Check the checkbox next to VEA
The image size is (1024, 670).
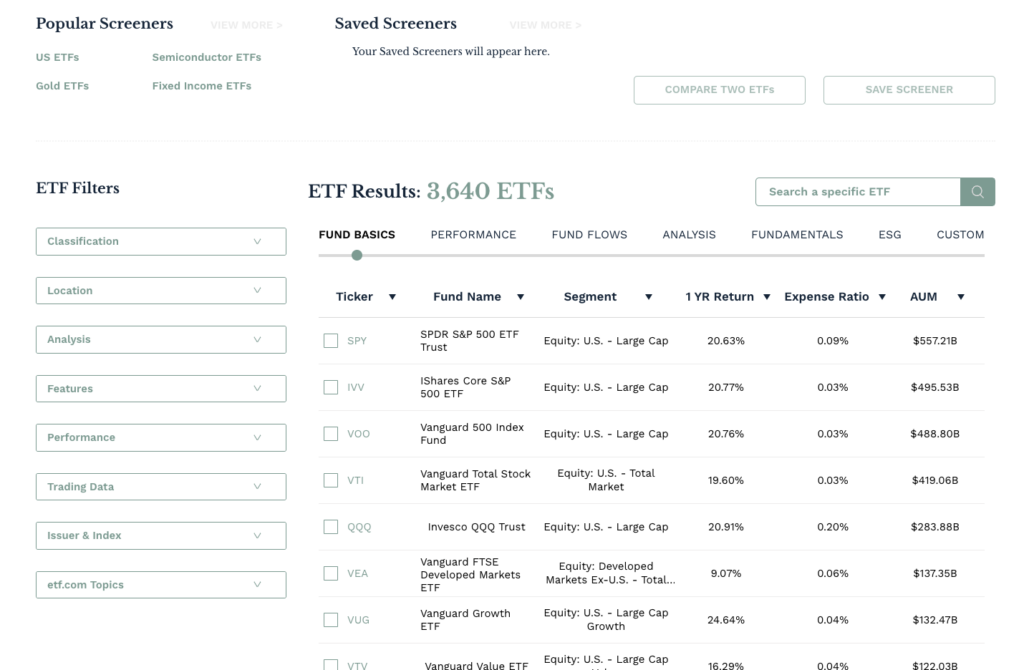coord(331,573)
